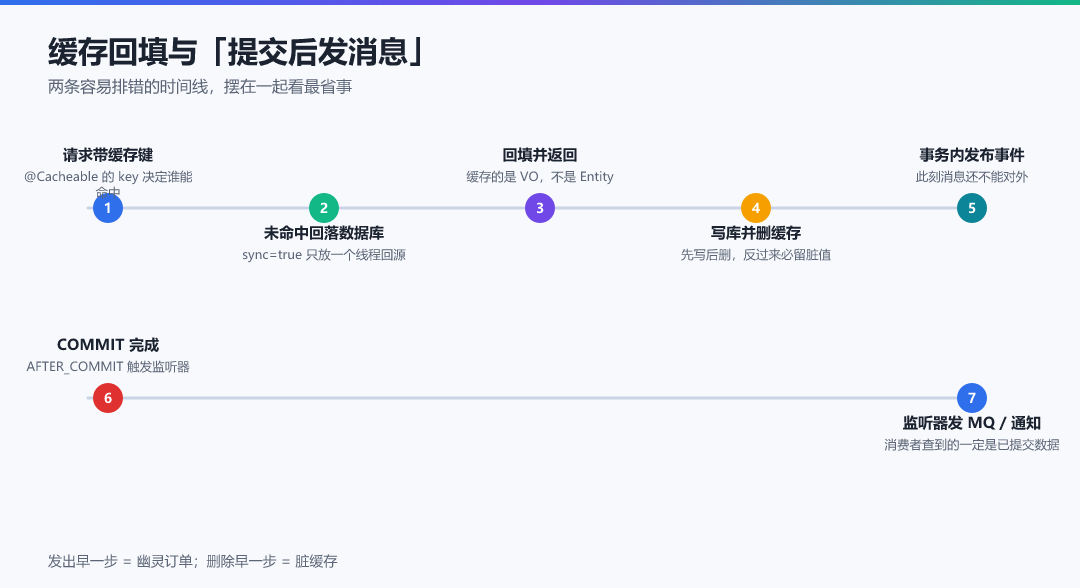Click description 此刻消息还不能对外

[972, 177]
